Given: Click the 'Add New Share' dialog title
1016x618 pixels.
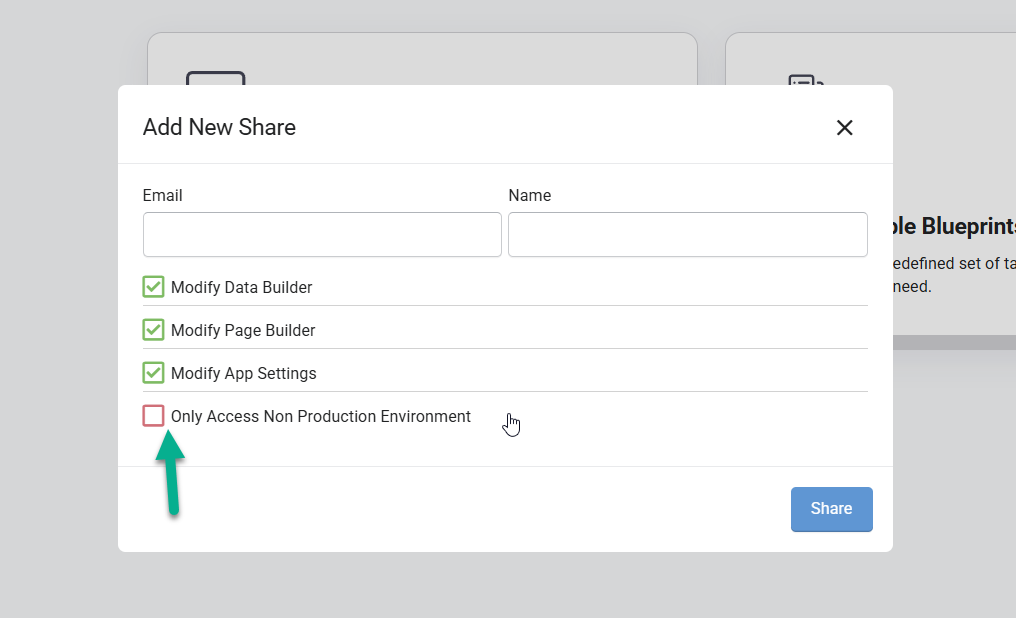Looking at the screenshot, I should [219, 127].
